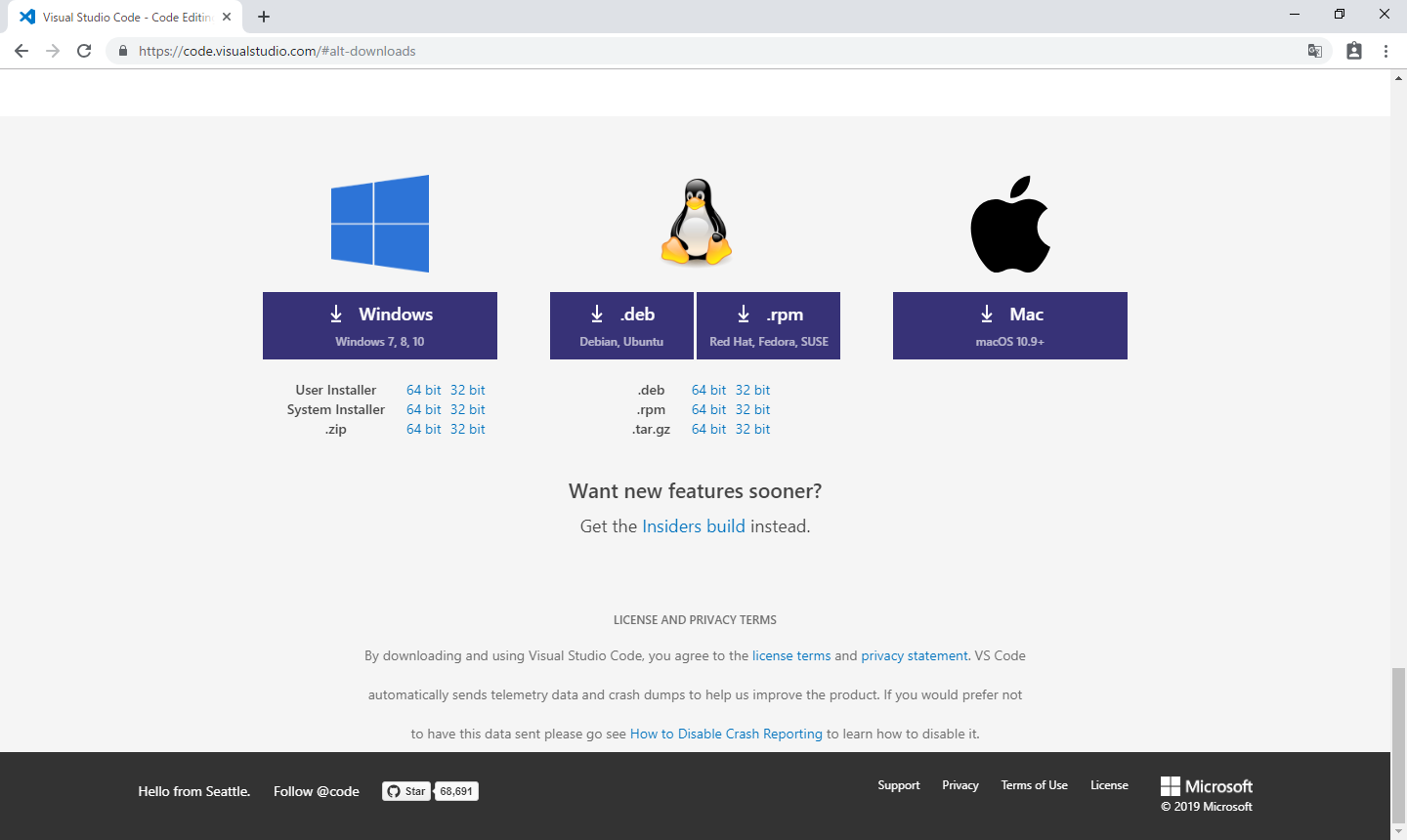Download the .deb package for Debian, Ubuntu

(x=621, y=325)
